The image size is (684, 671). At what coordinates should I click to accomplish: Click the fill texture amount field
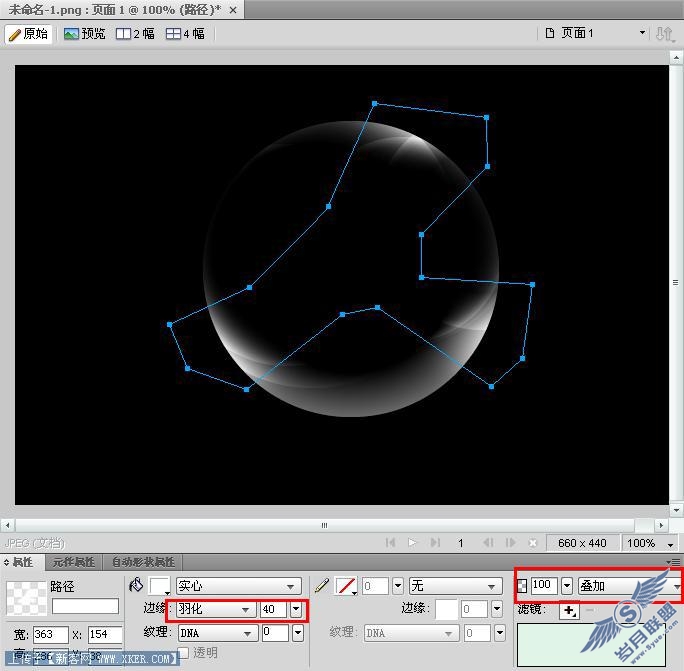(275, 633)
